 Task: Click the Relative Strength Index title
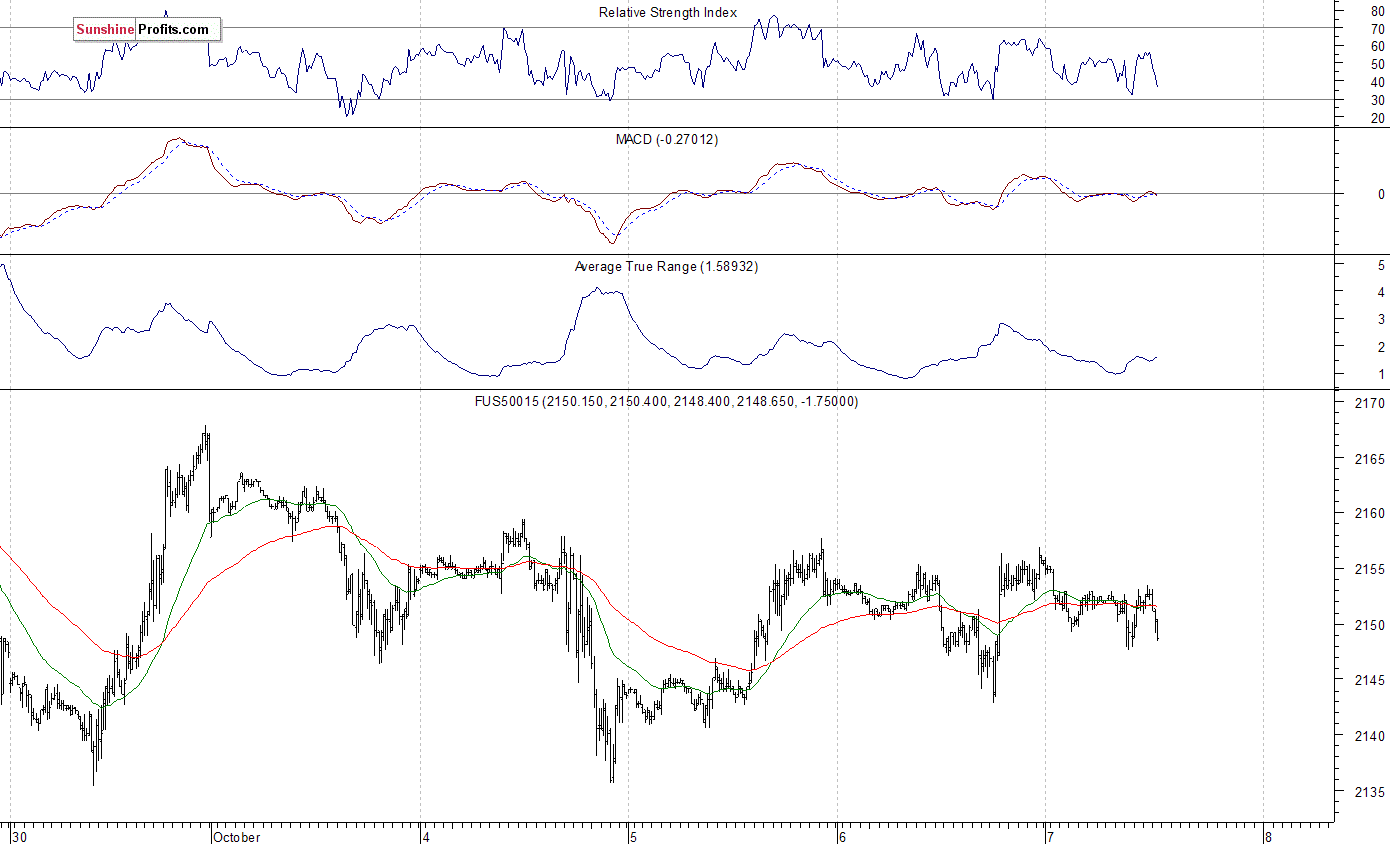pyautogui.click(x=668, y=13)
